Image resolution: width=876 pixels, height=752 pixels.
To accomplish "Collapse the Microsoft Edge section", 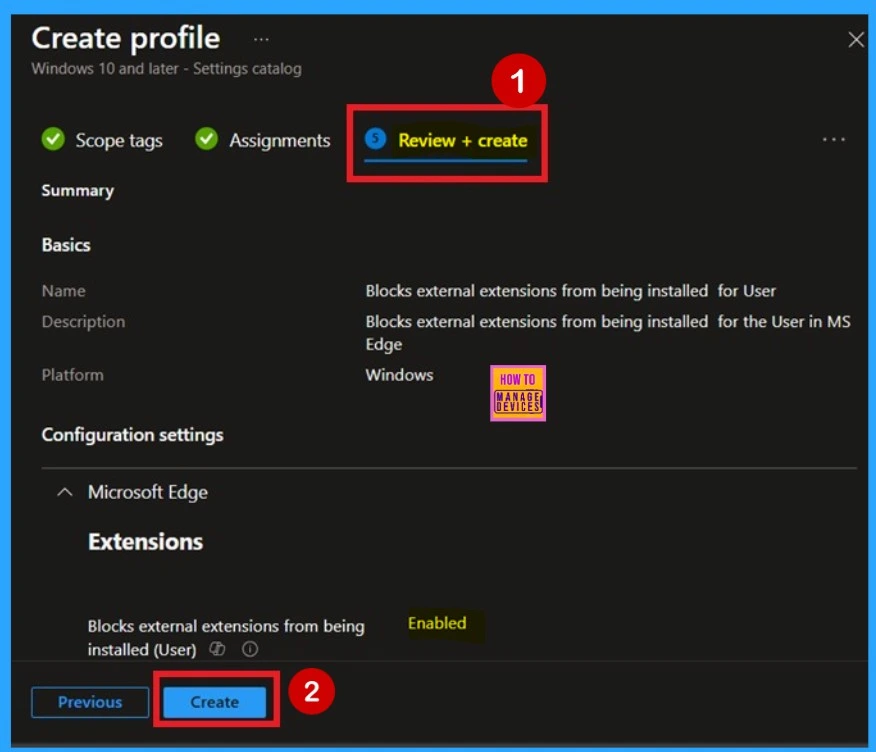I will (x=65, y=492).
